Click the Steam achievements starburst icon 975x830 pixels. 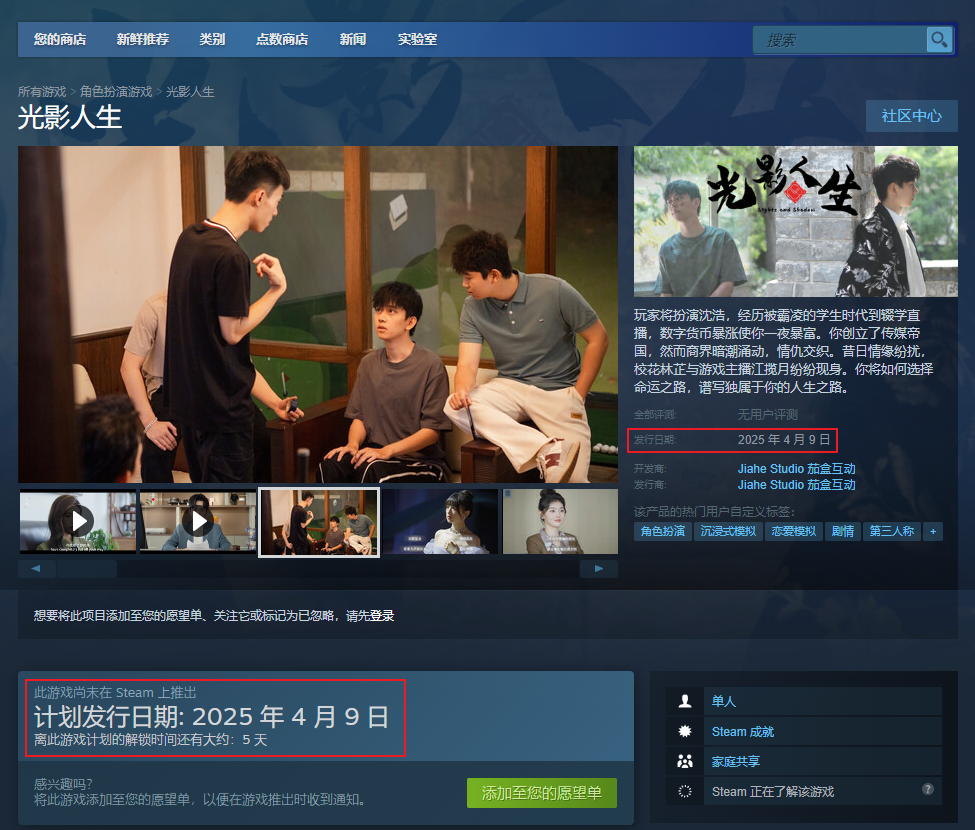pos(685,731)
